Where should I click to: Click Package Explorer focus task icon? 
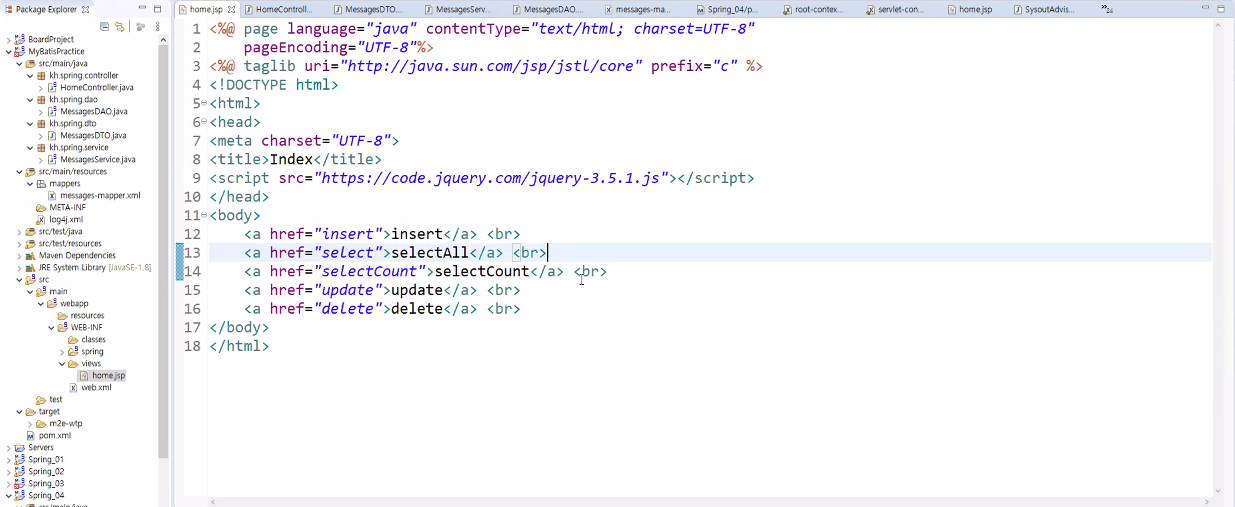coord(141,26)
